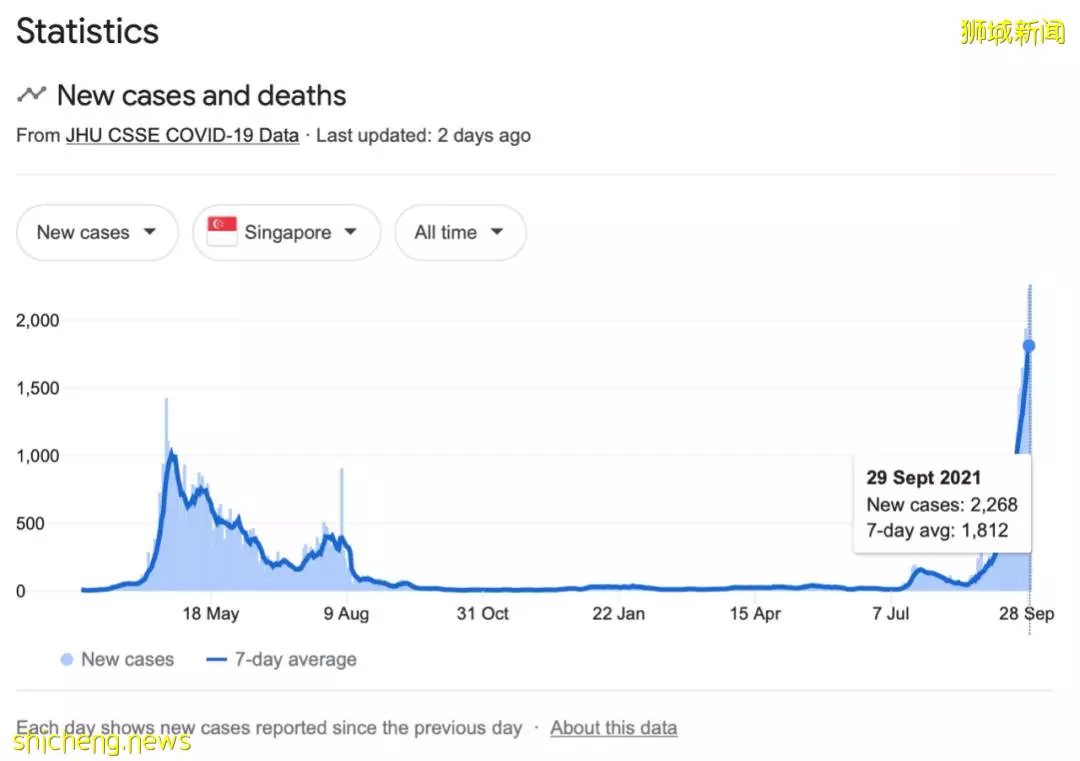Click the 18 May axis label

210,614
